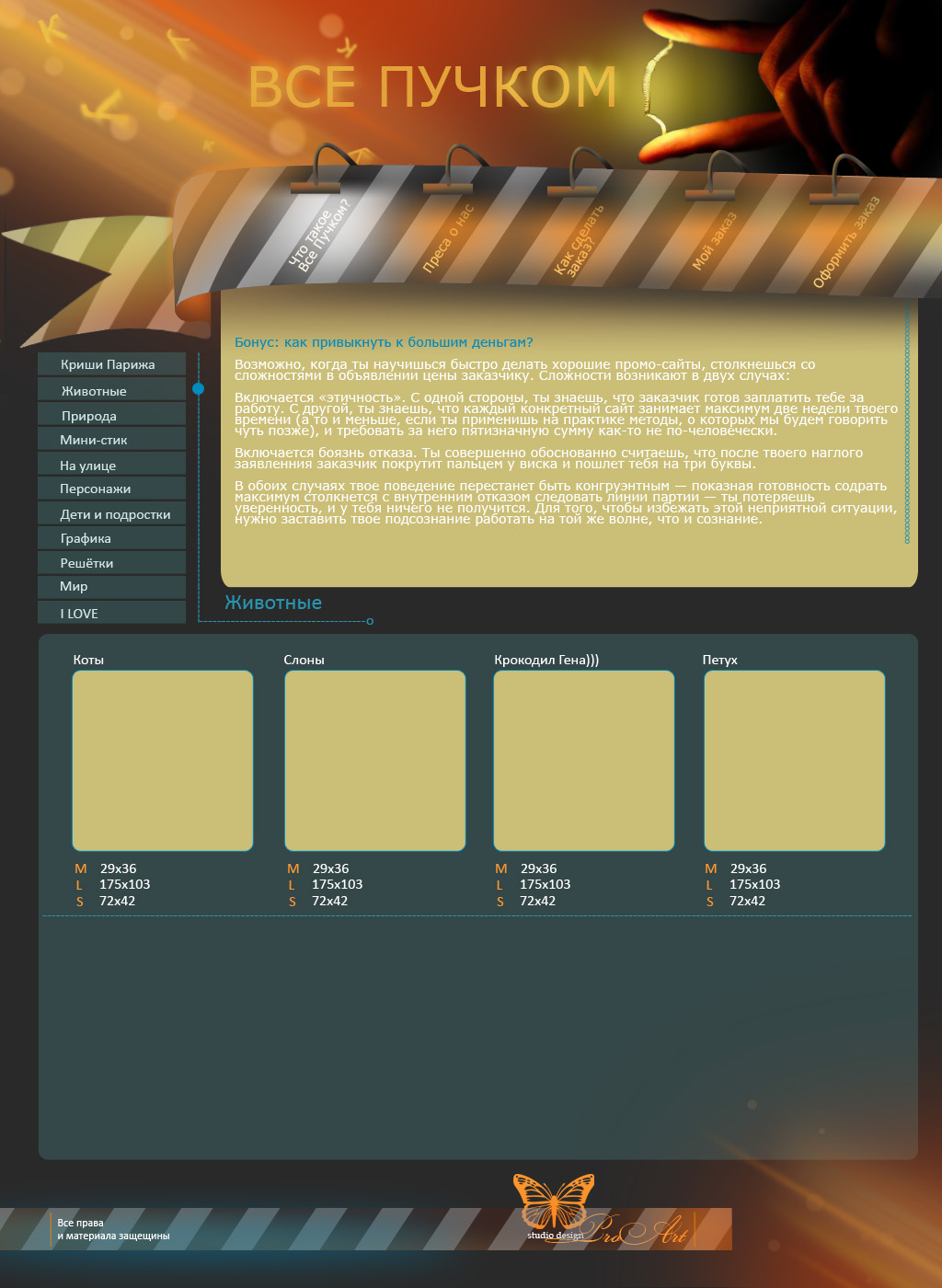Select 'Решётки' category in the sidebar

[x=111, y=562]
